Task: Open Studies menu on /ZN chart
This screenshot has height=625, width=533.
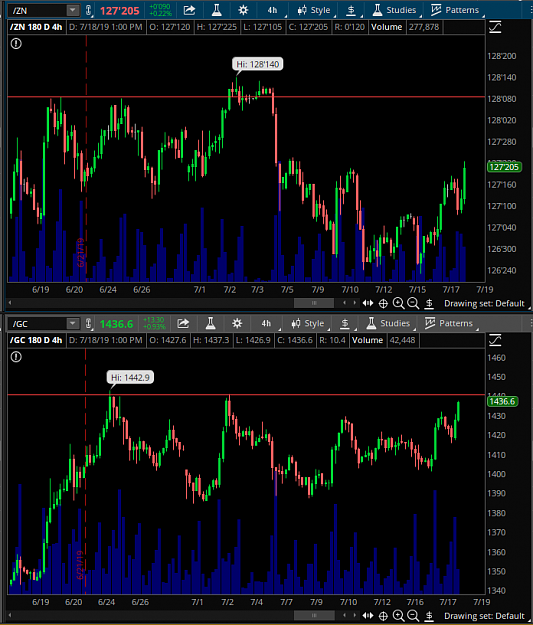Action: click(394, 10)
